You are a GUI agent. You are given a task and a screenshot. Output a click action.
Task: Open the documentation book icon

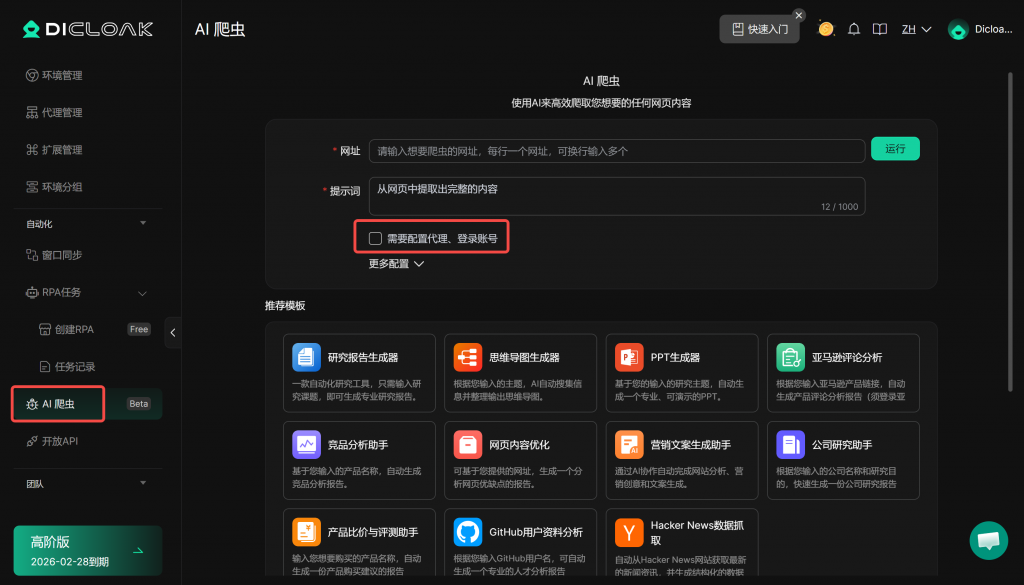point(879,29)
